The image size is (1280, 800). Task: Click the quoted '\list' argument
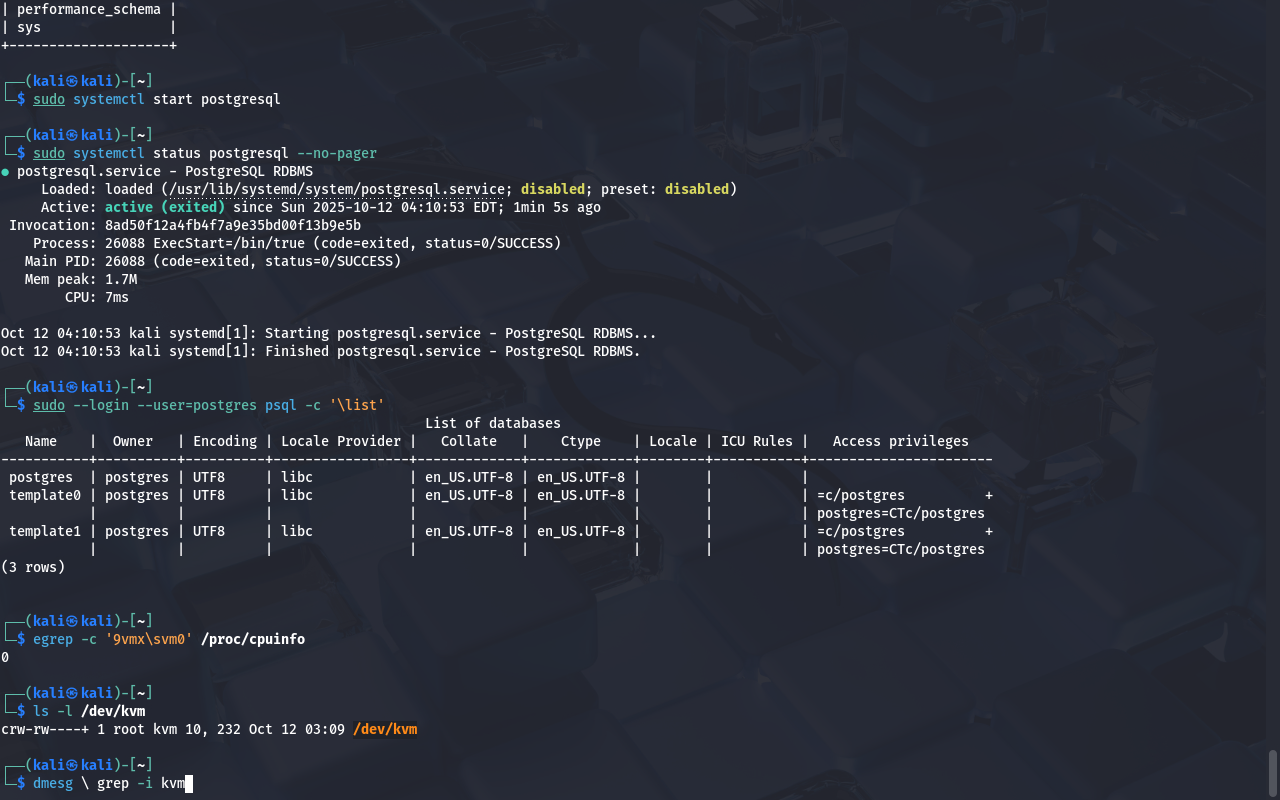[x=357, y=405]
